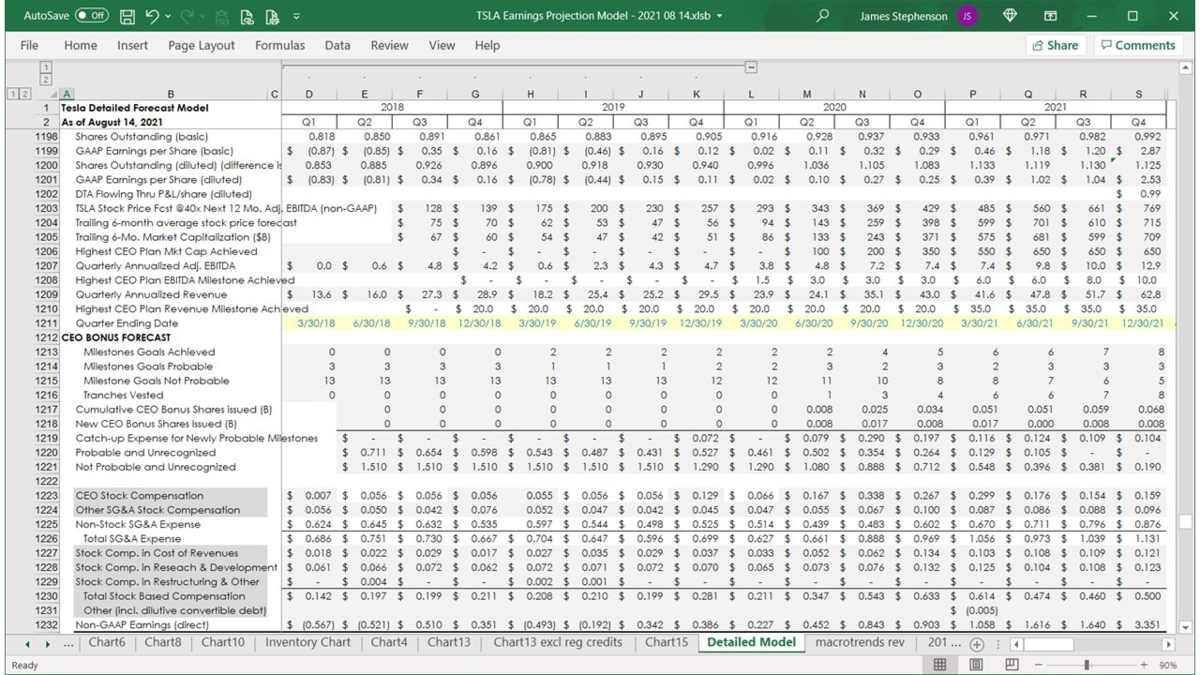Toggle the AutoSave switch
Screen dimensions: 1200x675
[x=92, y=16]
